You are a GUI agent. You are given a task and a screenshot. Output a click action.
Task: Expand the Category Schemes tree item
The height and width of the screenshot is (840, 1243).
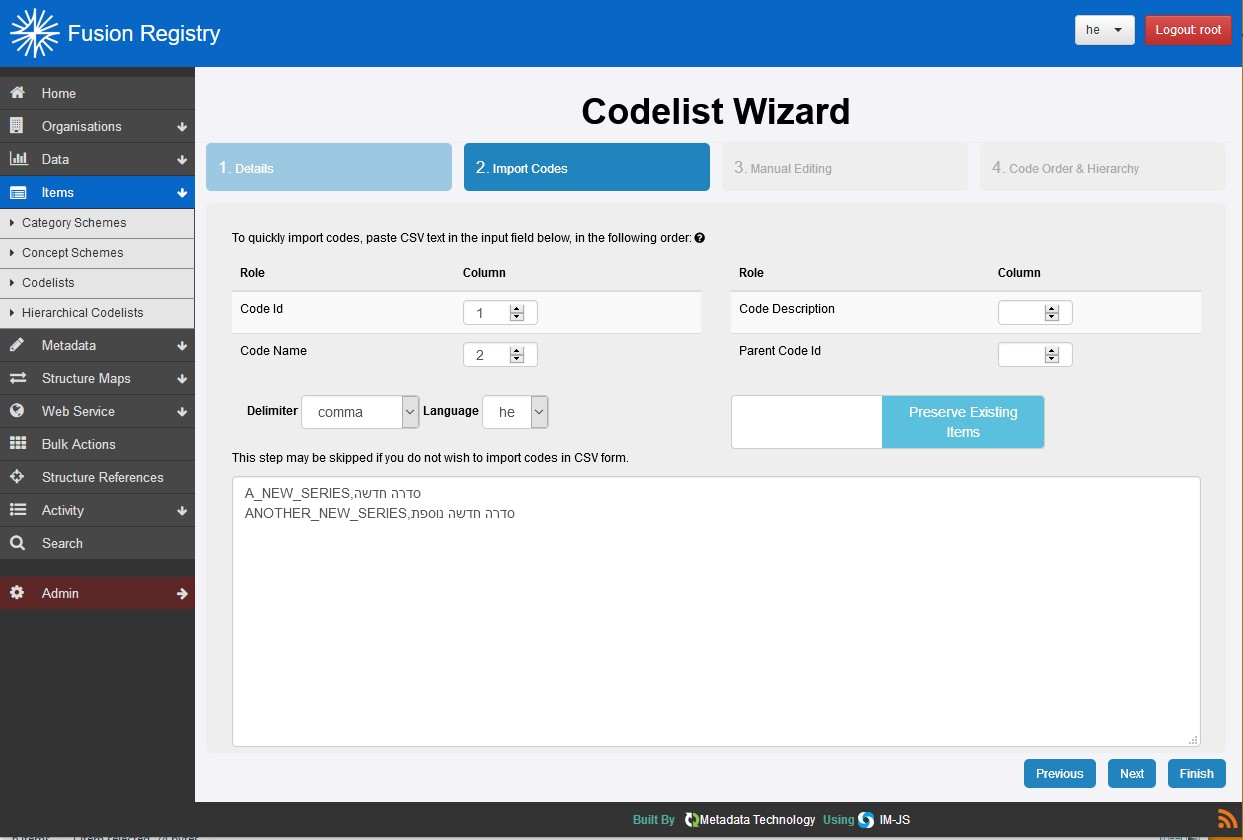tap(12, 223)
